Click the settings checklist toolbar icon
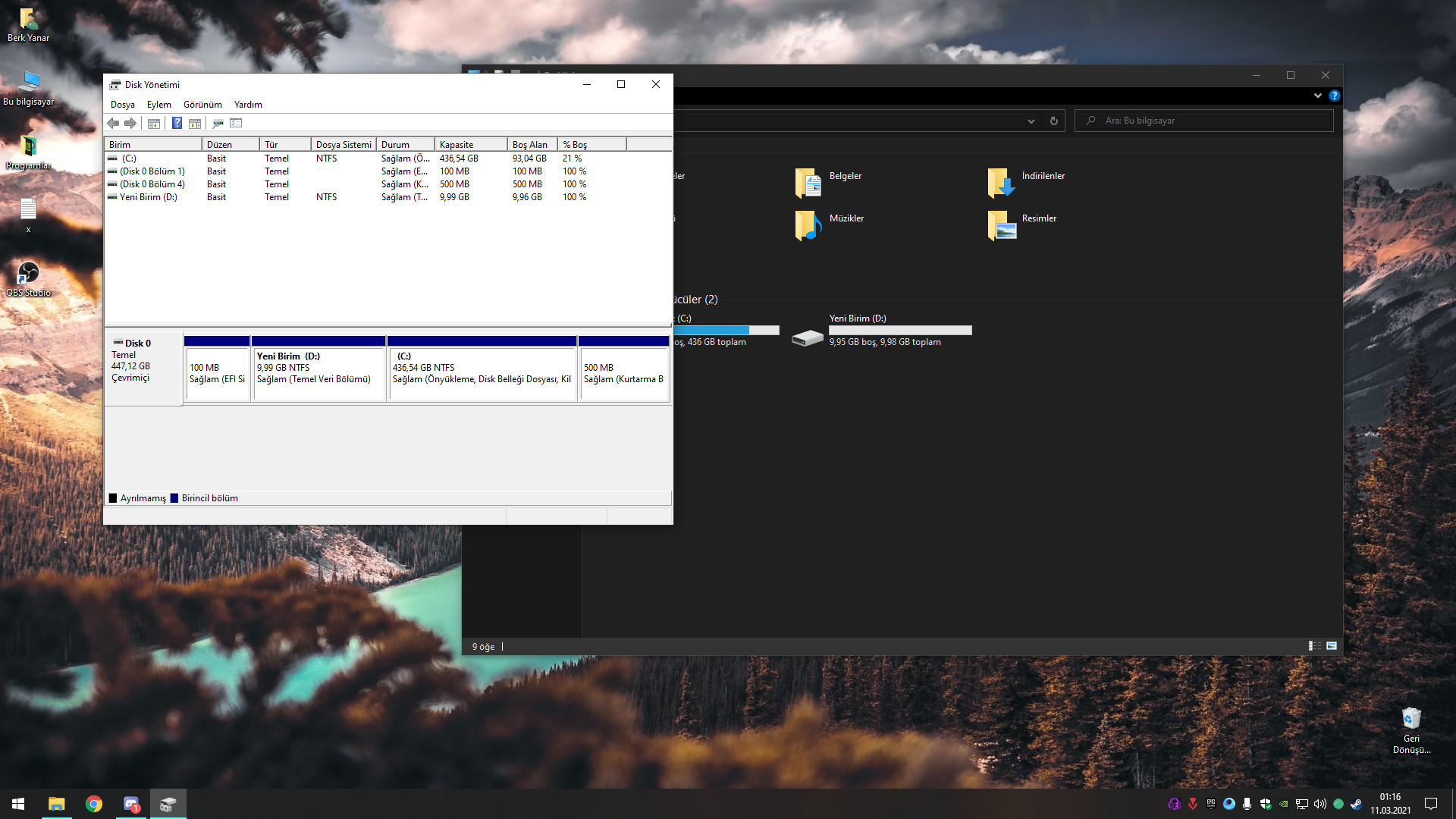This screenshot has height=819, width=1456. pyautogui.click(x=236, y=124)
